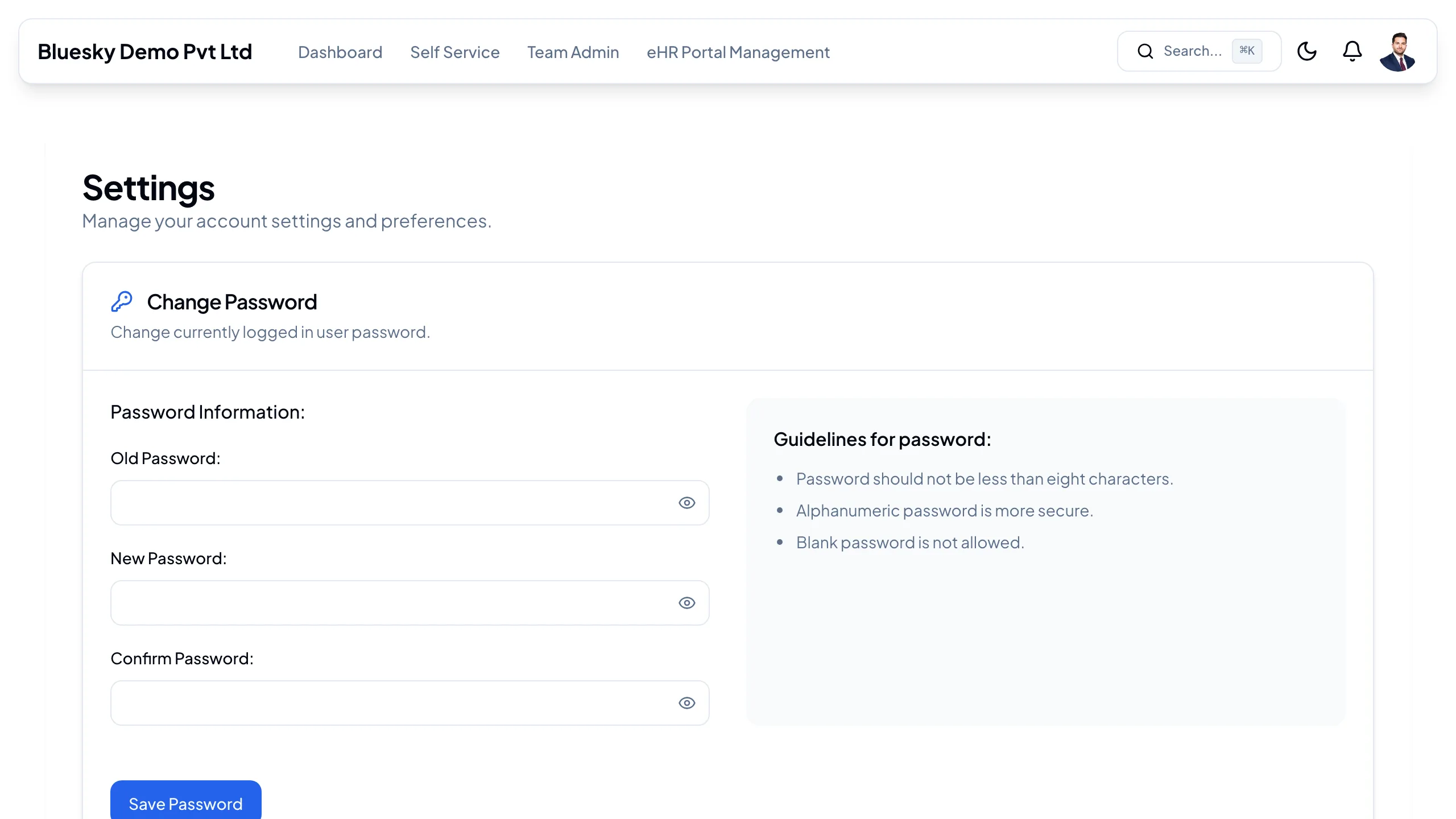
Task: Click 'Password should not be less than eight characters.'
Action: [985, 479]
